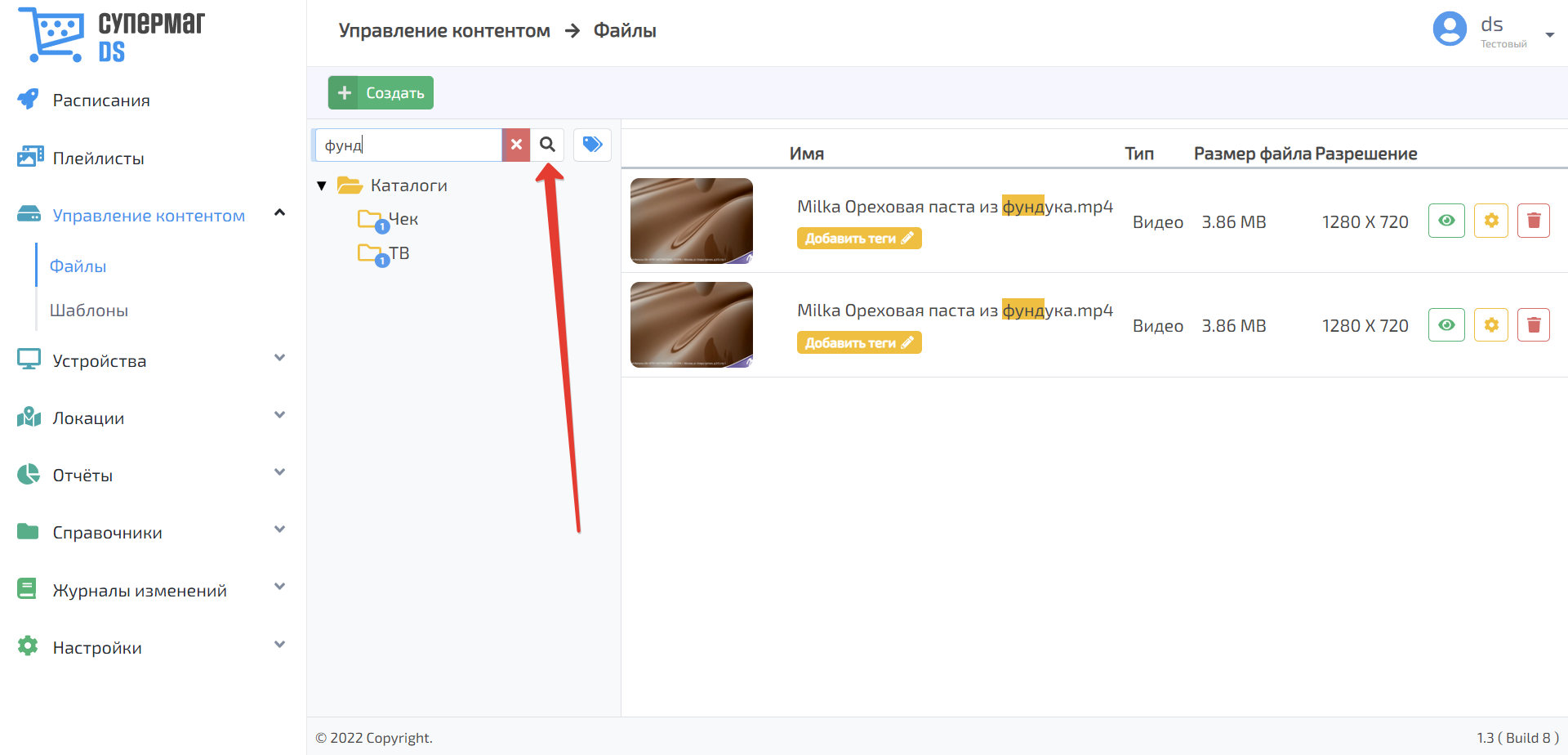Click the Тип column header
The height and width of the screenshot is (755, 1568).
point(1139,154)
